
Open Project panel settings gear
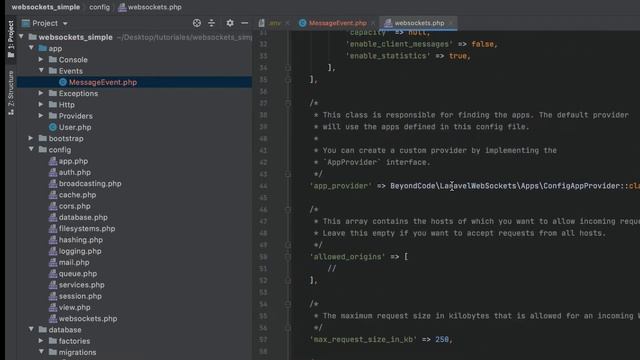(x=230, y=23)
